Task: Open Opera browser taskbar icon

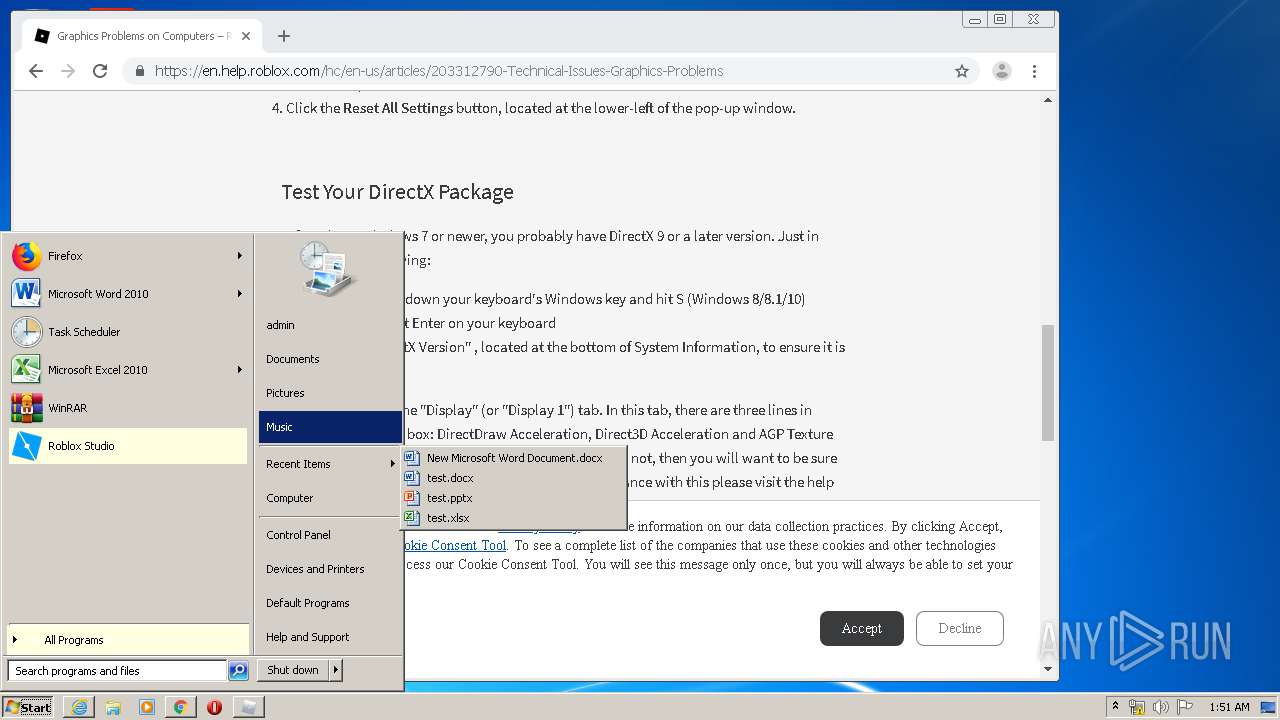Action: click(214, 707)
